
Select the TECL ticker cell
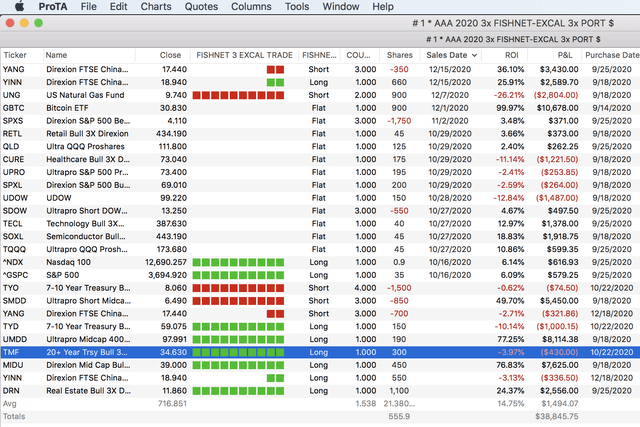click(13, 224)
